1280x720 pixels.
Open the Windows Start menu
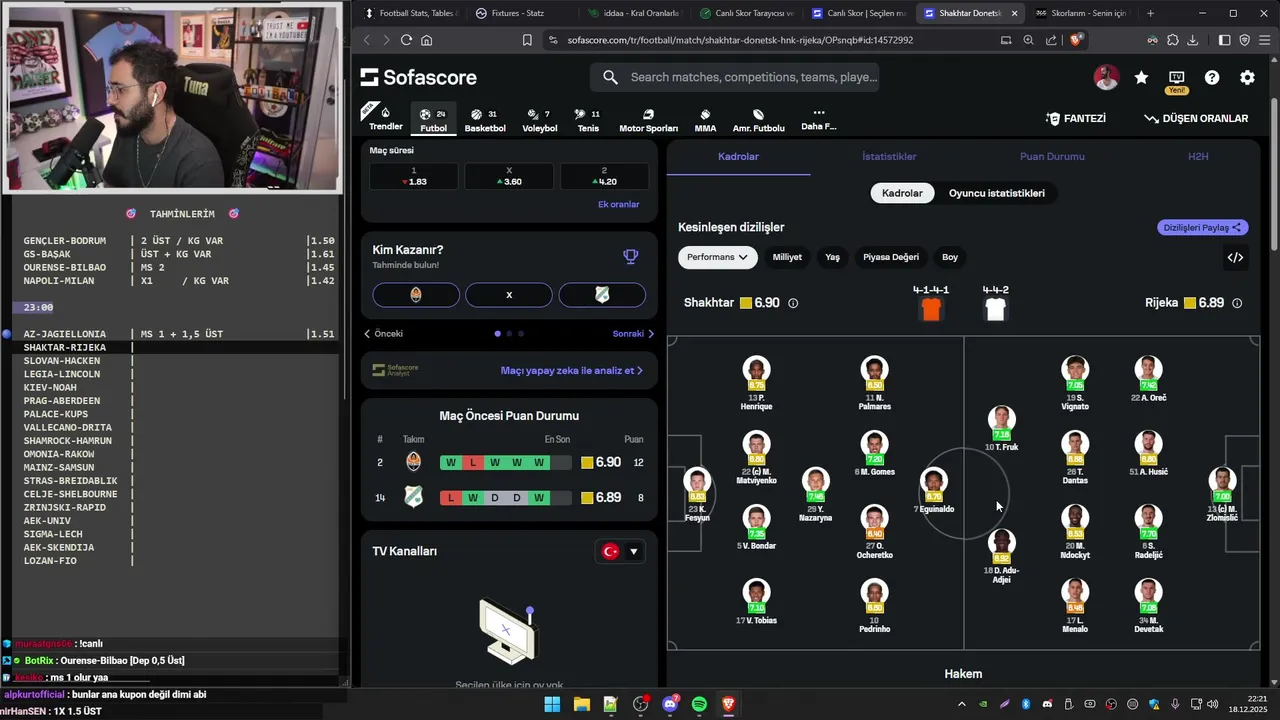pyautogui.click(x=552, y=704)
